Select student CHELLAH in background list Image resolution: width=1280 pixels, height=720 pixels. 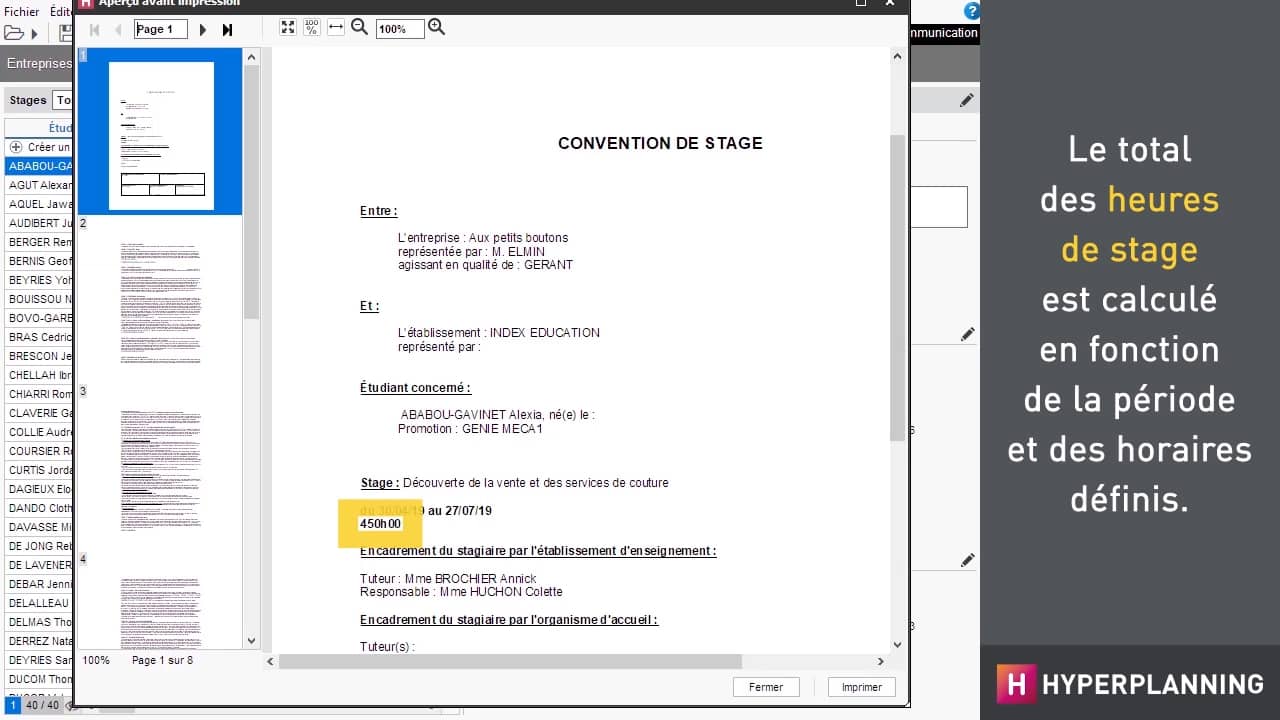coord(39,375)
